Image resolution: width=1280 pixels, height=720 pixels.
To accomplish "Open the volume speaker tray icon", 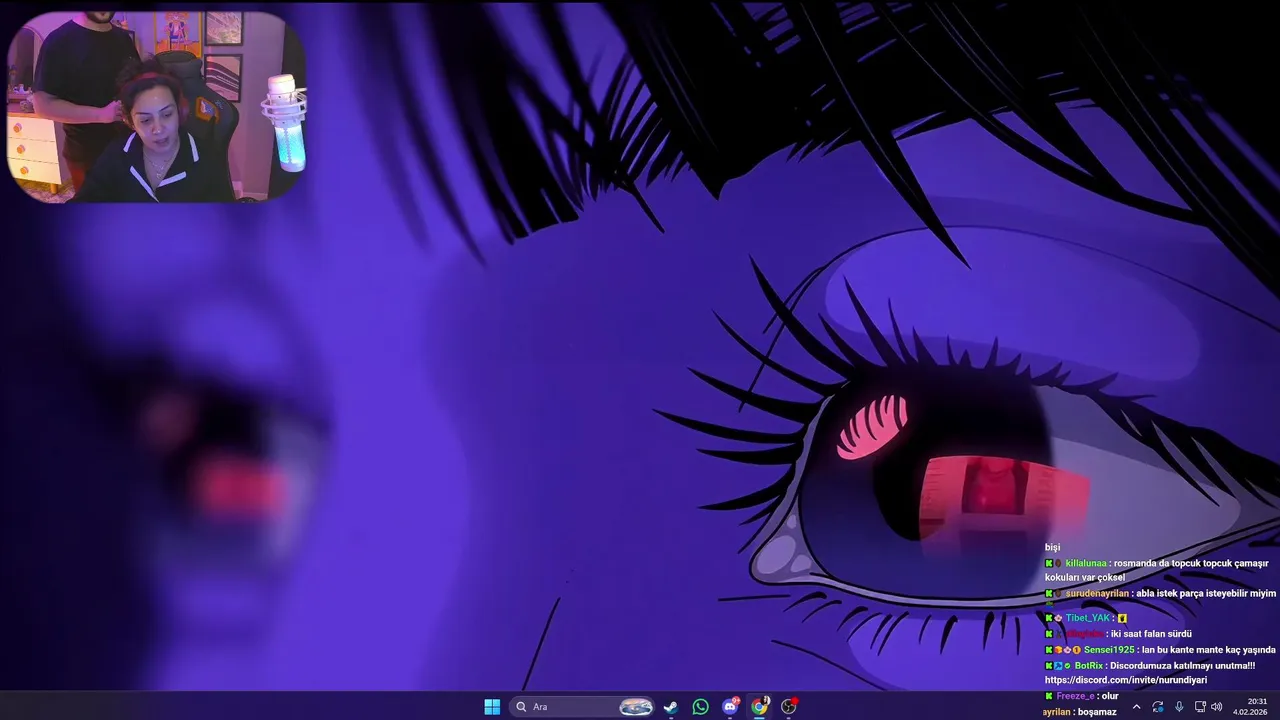I will tap(1217, 706).
